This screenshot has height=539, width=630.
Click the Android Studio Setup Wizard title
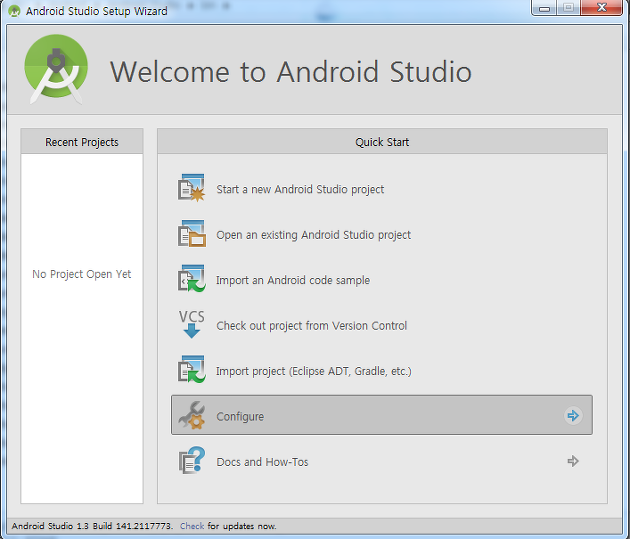97,11
